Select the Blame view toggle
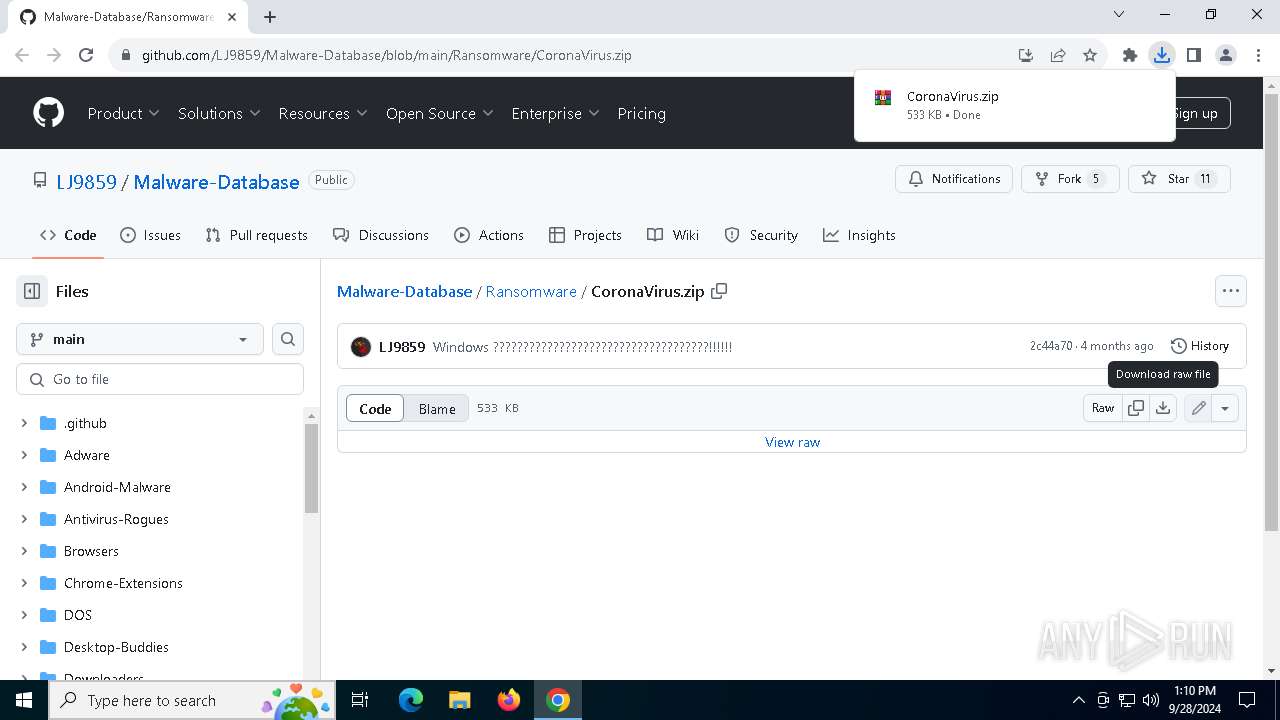1280x720 pixels. pos(437,408)
